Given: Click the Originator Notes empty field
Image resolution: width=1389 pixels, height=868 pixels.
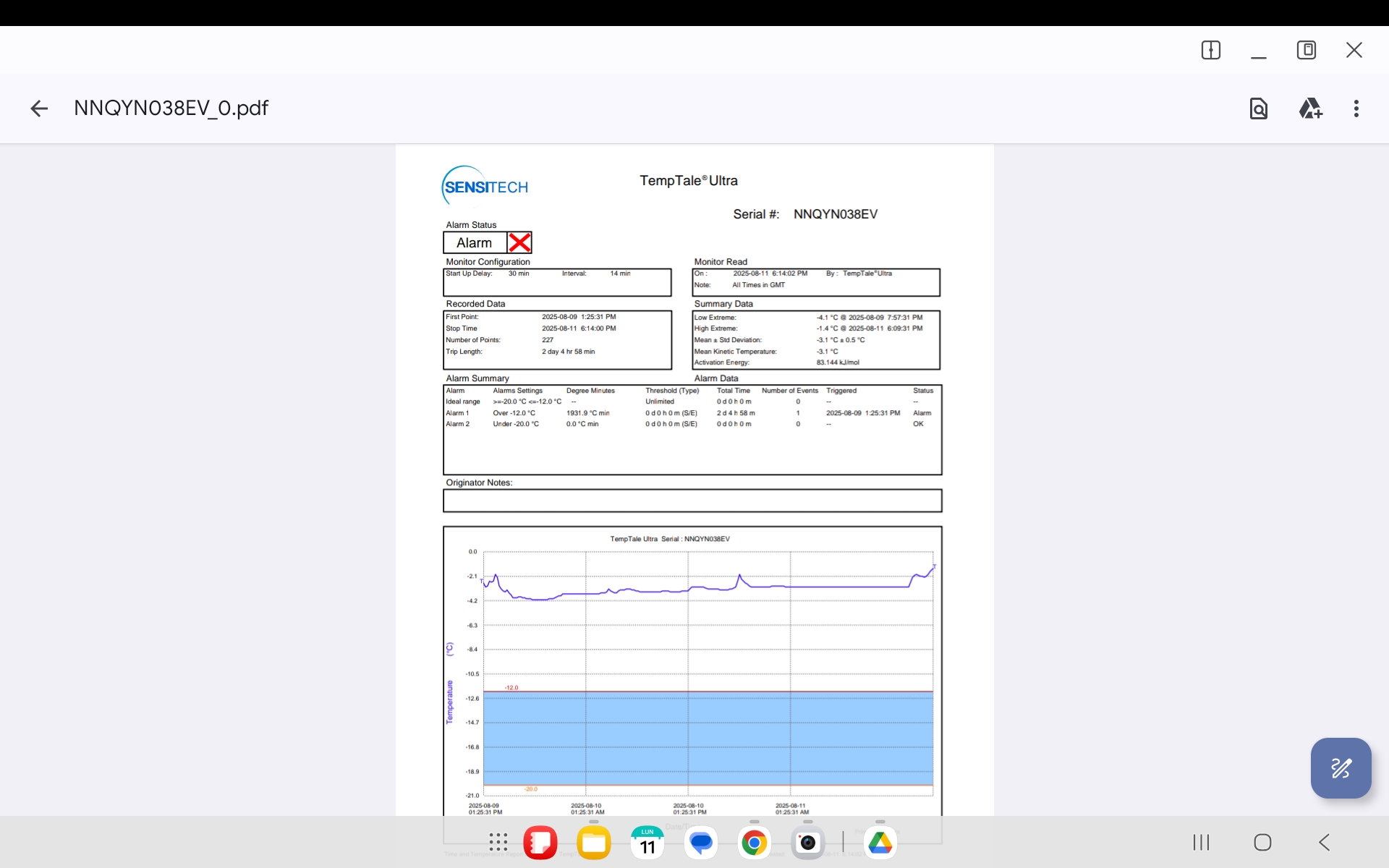Looking at the screenshot, I should tap(692, 501).
